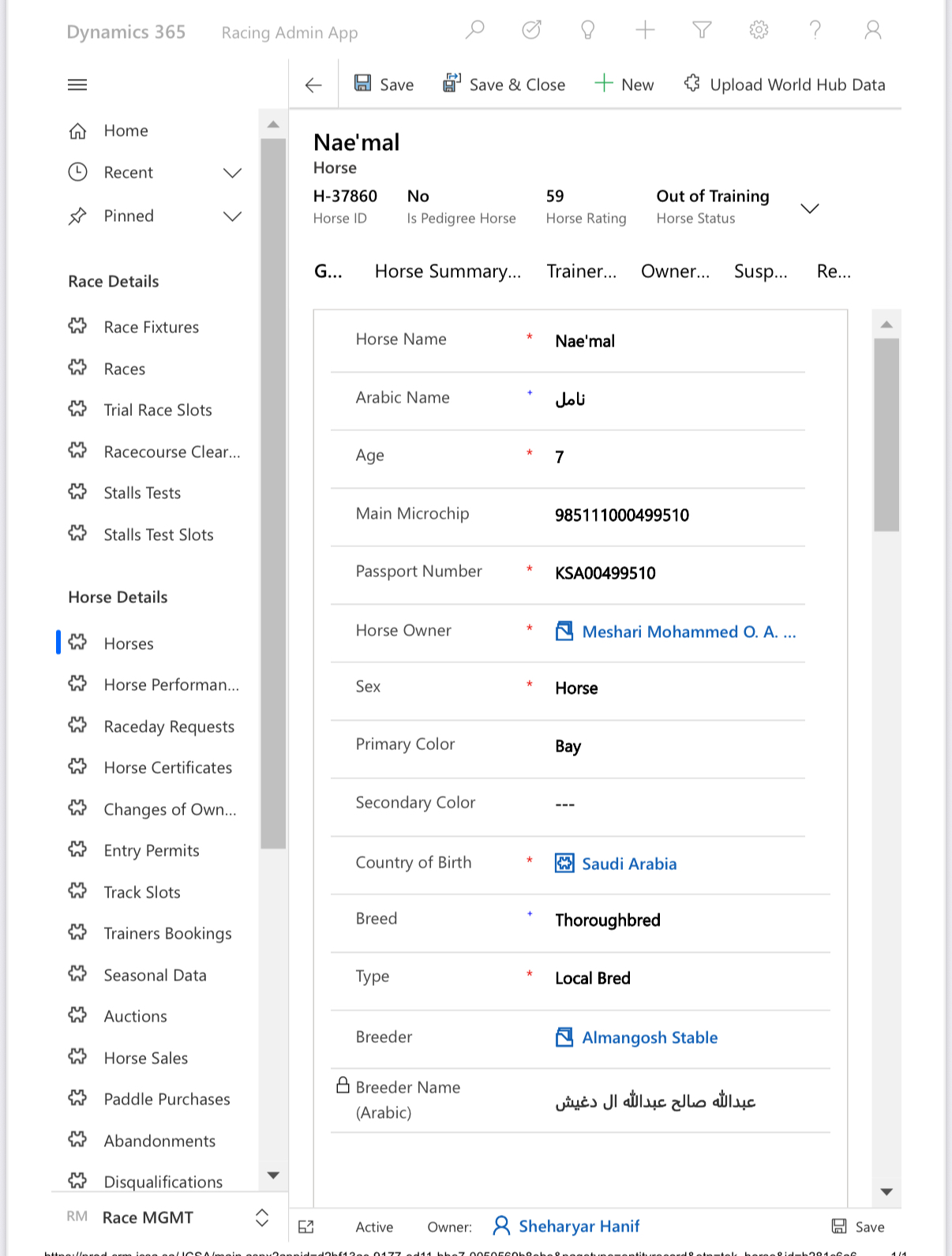The width and height of the screenshot is (952, 1256).
Task: Expand the horse header details chevron
Action: coord(809,208)
